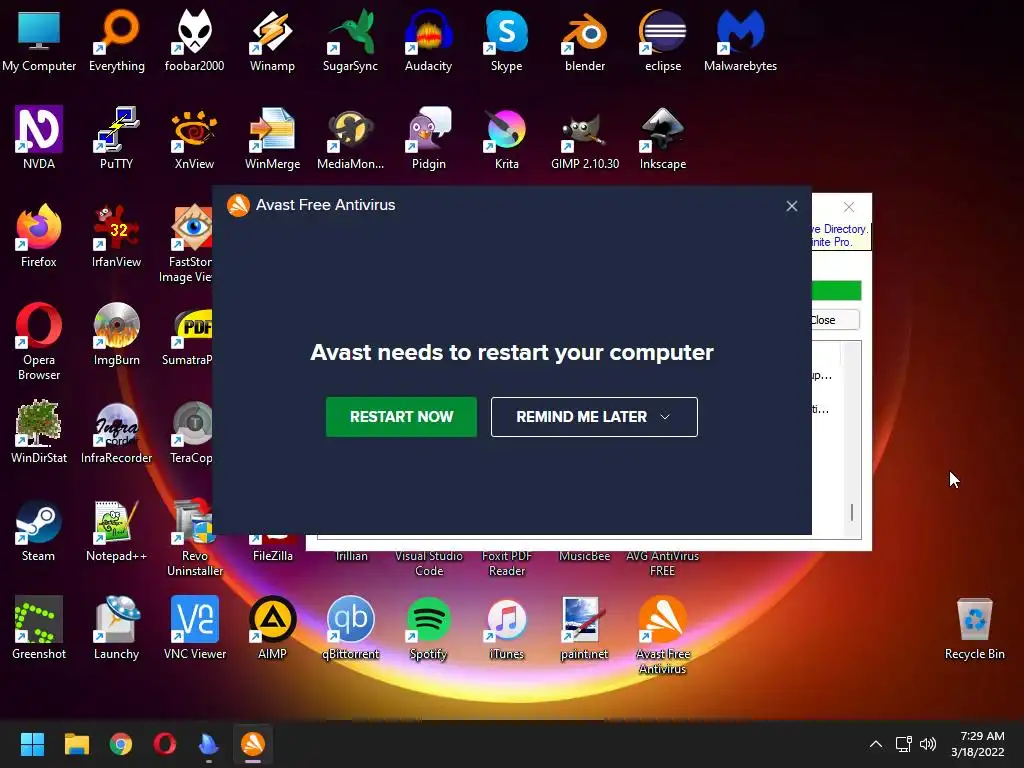The width and height of the screenshot is (1024, 768).
Task: Select the eclipse desktop icon
Action: [x=663, y=40]
